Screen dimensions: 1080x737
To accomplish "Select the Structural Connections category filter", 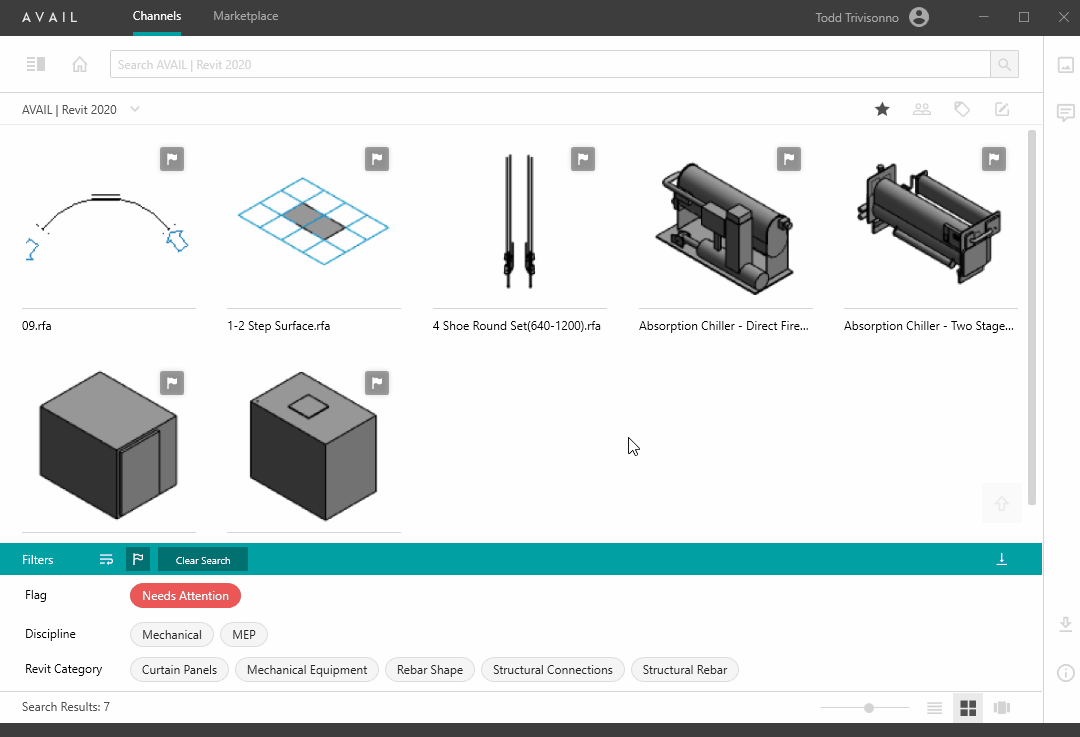I will (x=552, y=669).
